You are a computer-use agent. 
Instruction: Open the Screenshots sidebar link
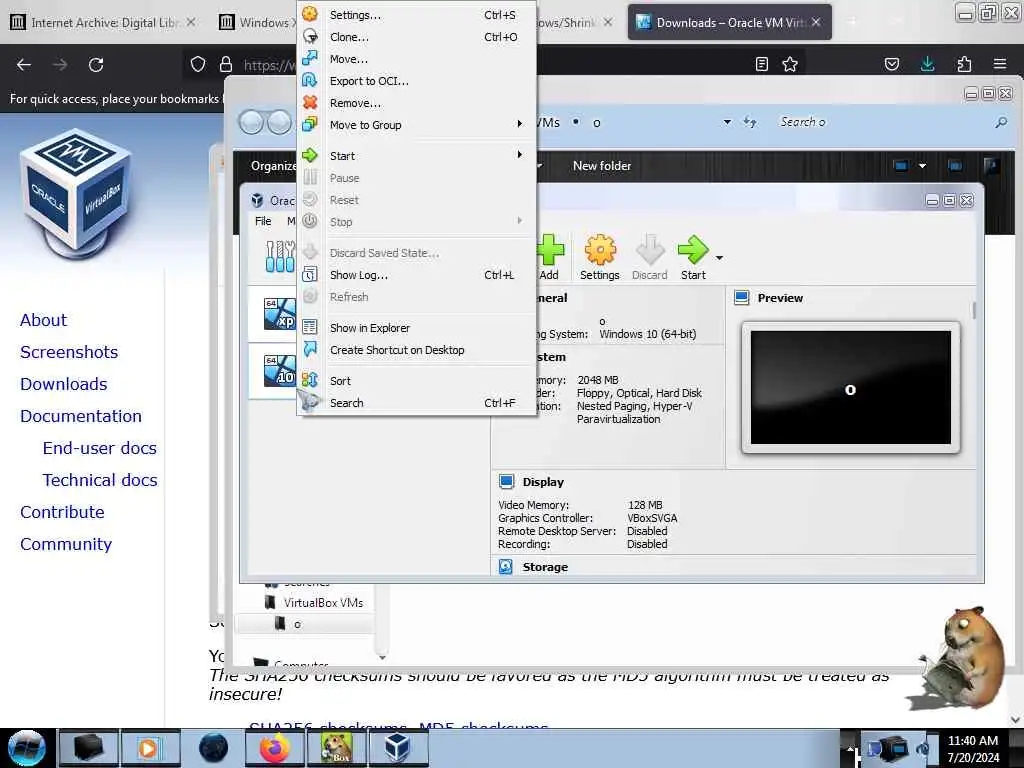[x=69, y=352]
